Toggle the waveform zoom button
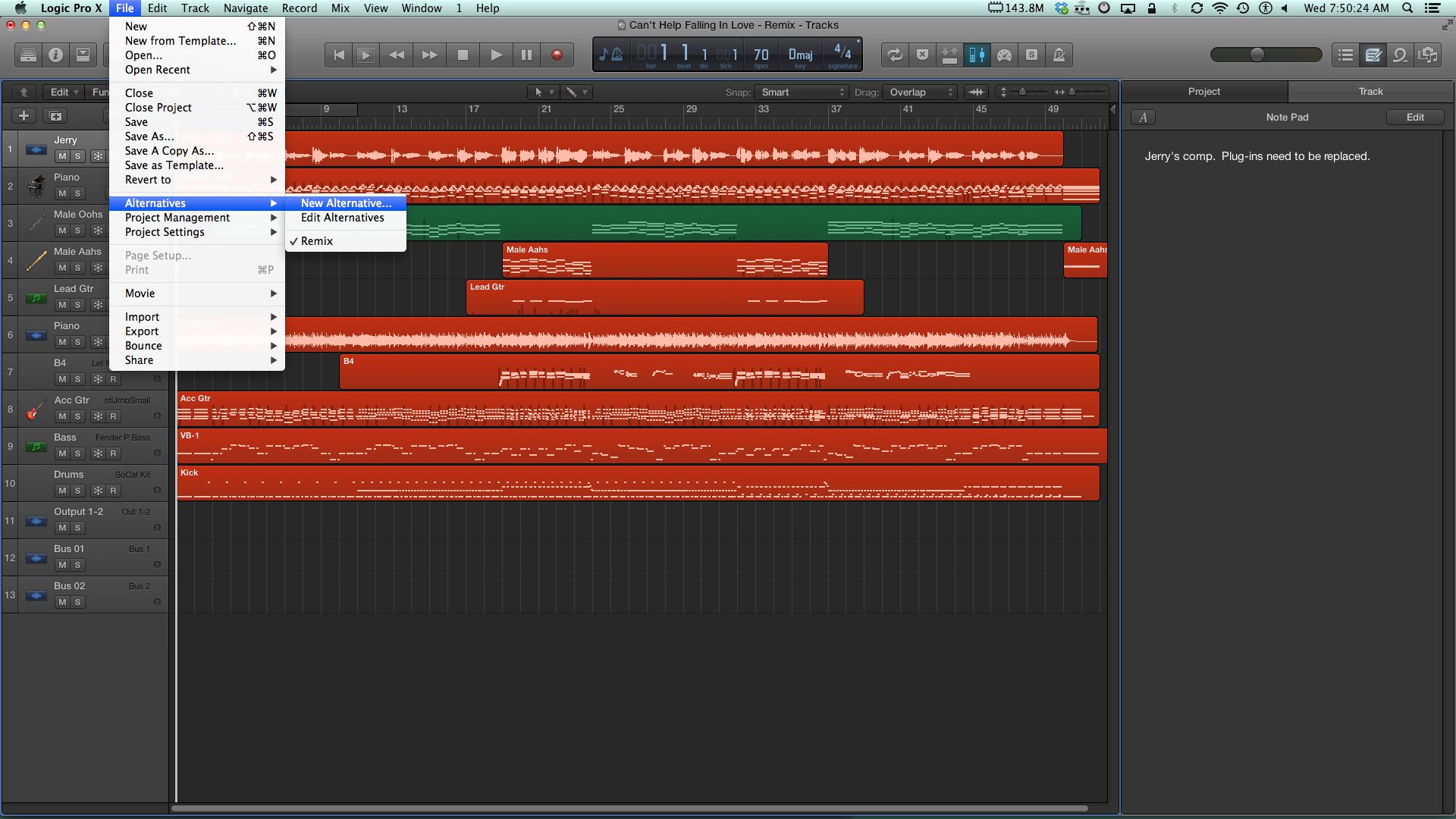The image size is (1456, 819). point(977,92)
